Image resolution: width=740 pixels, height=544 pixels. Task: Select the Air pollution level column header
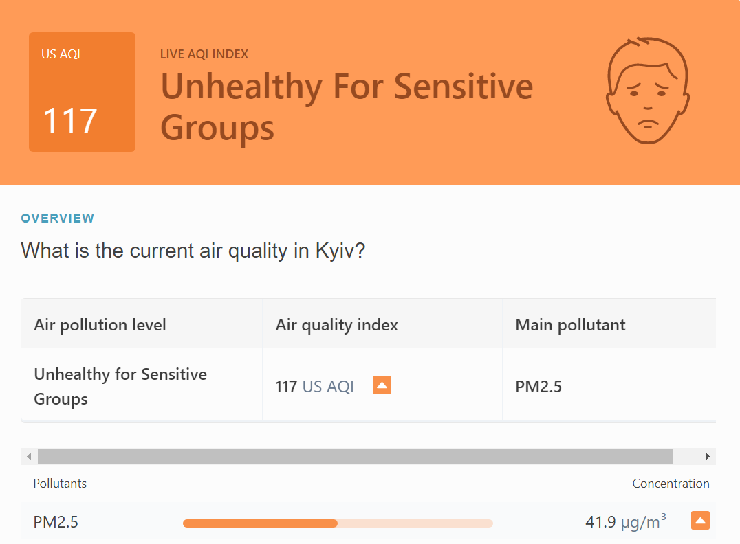tap(100, 324)
